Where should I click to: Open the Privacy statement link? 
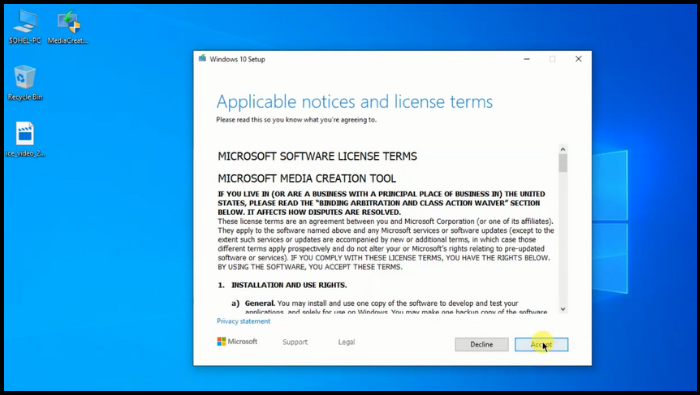[243, 321]
